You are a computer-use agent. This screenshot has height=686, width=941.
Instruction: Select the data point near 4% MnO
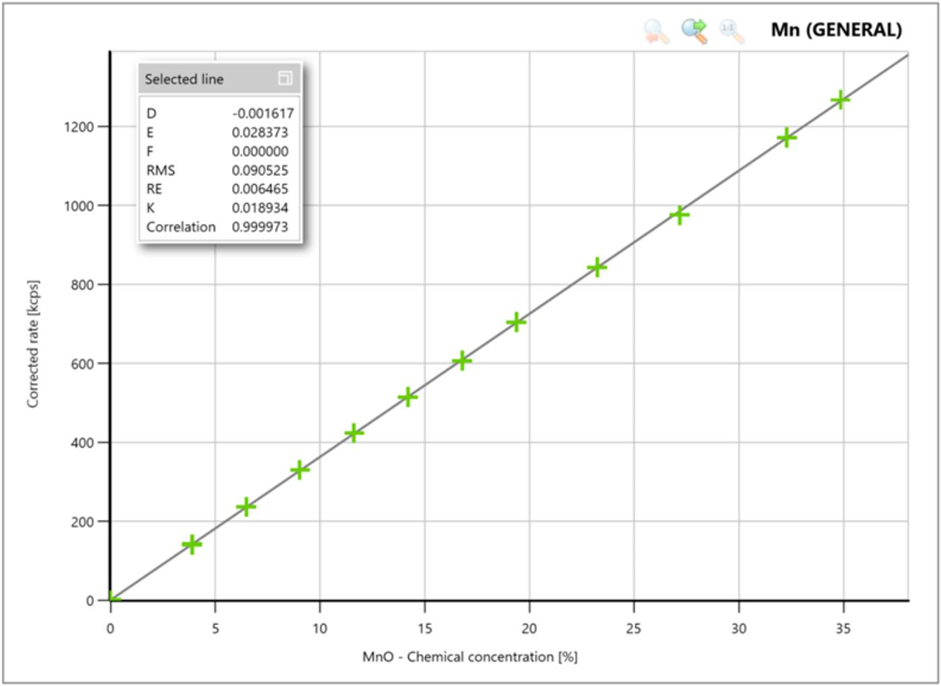191,544
